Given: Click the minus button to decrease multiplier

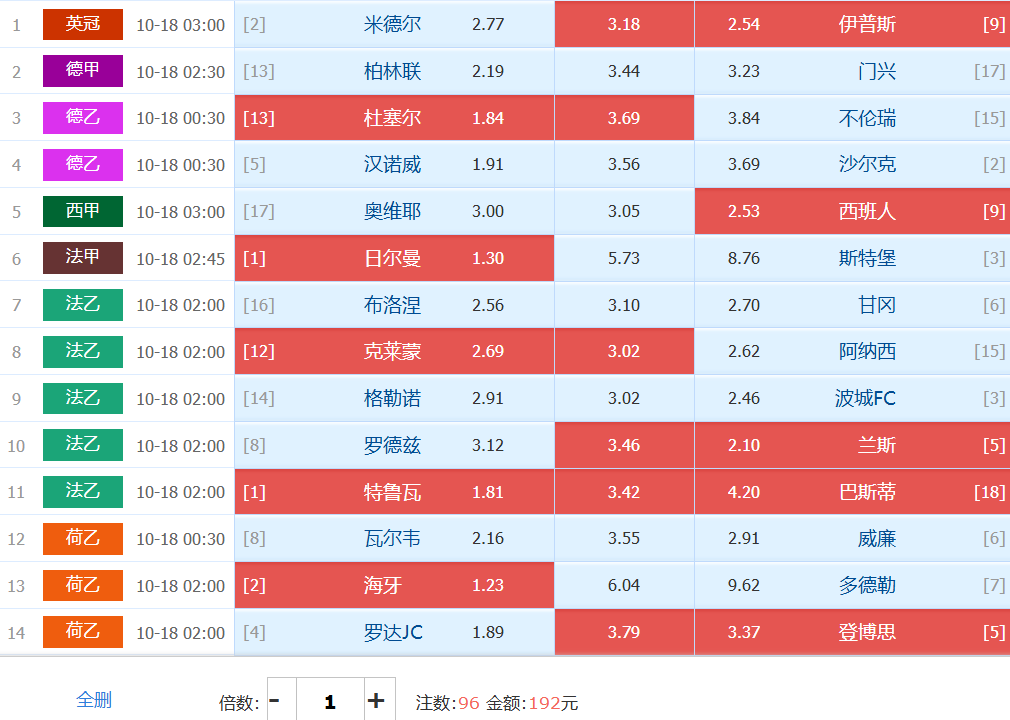Looking at the screenshot, I should coord(275,701).
